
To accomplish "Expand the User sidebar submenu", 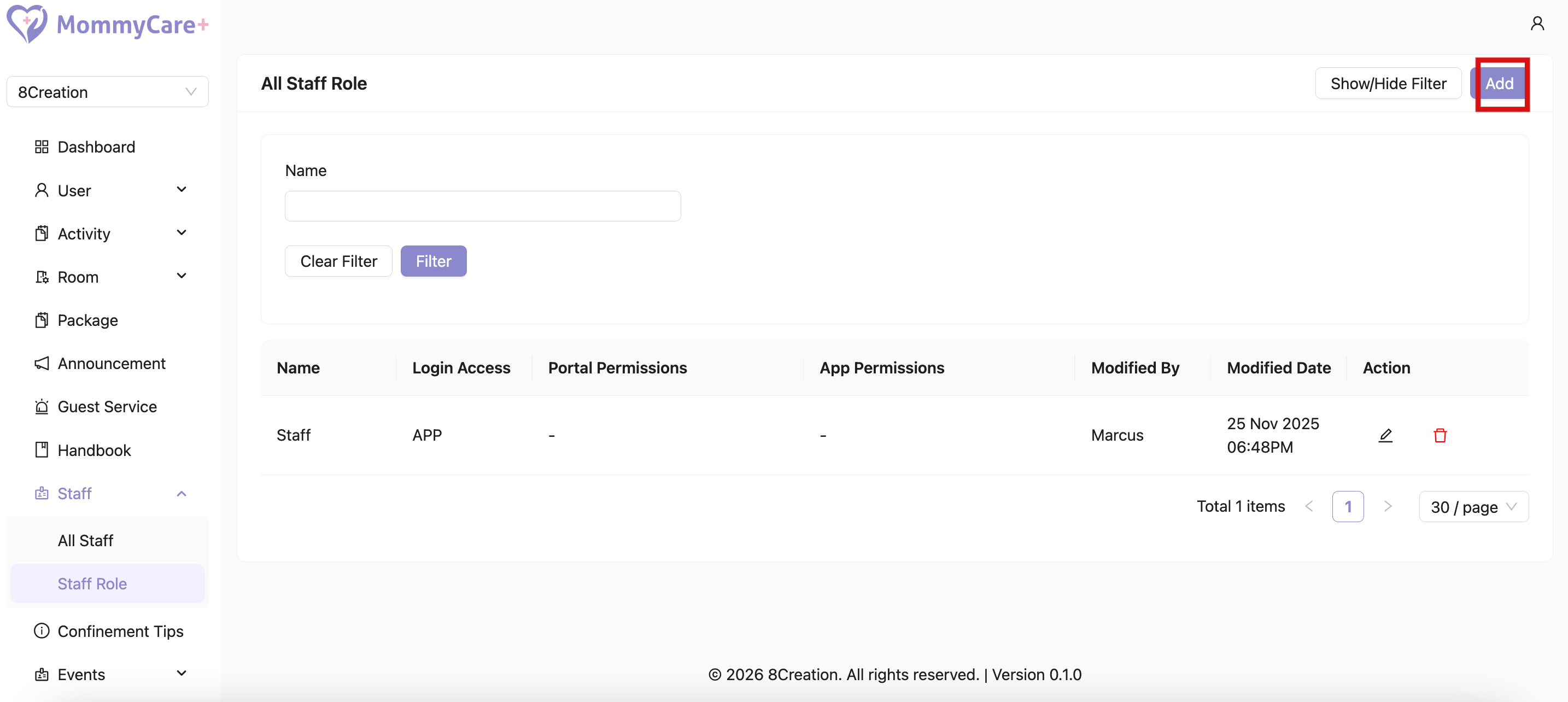I will [182, 190].
